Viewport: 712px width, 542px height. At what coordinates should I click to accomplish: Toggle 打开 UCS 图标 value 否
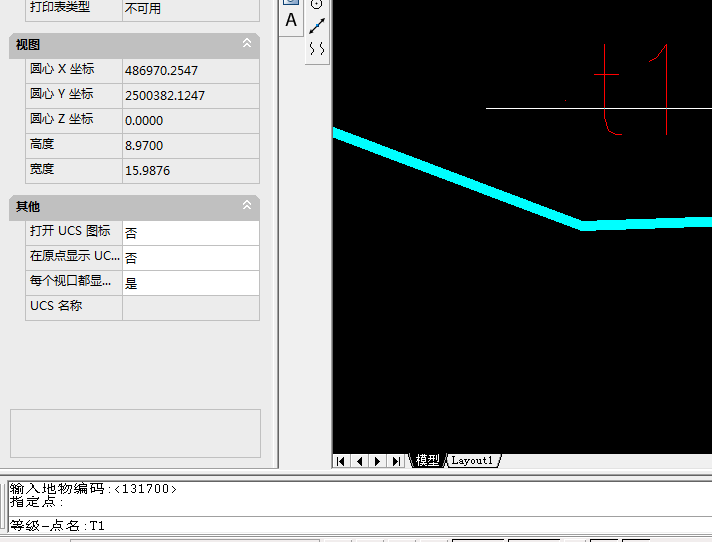point(190,232)
